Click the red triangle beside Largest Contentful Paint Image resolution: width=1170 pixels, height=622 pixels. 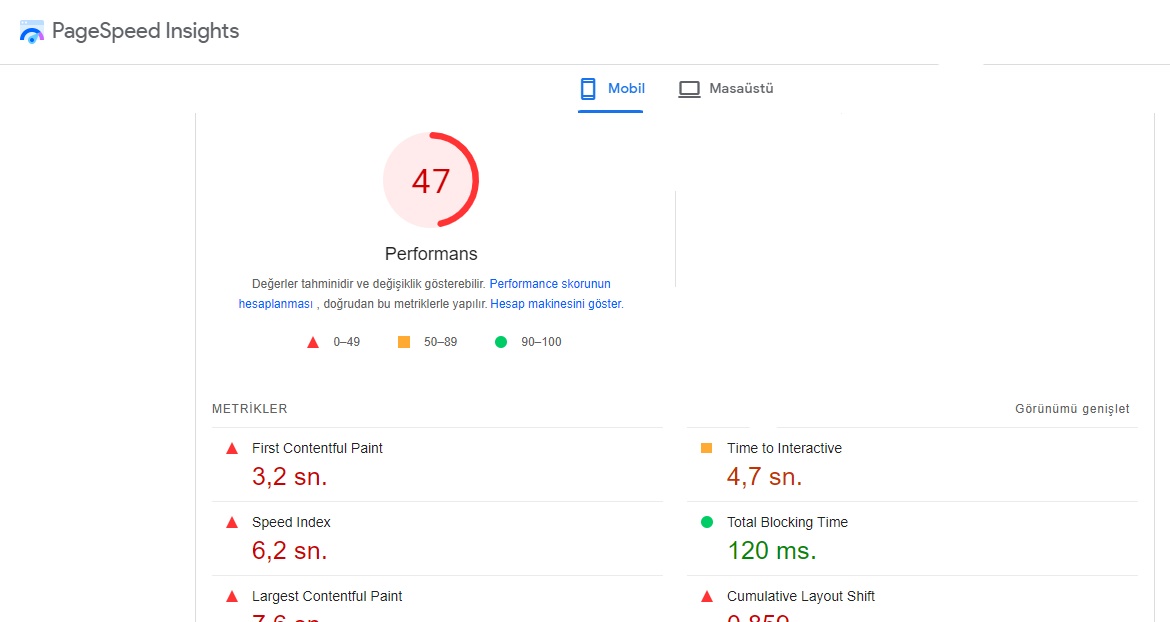[x=234, y=596]
